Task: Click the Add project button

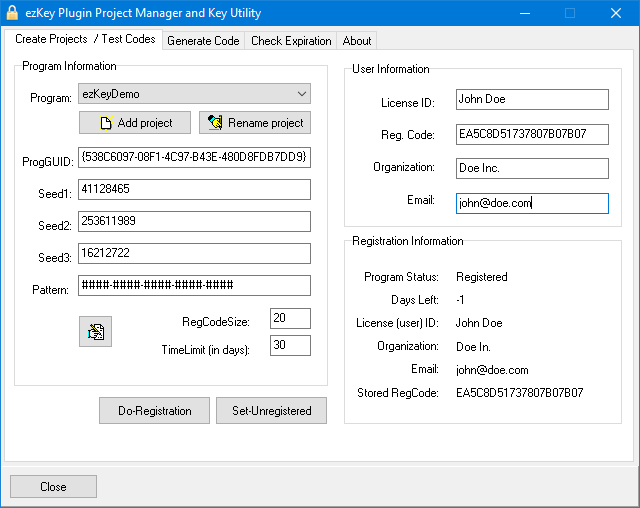Action: pos(135,123)
